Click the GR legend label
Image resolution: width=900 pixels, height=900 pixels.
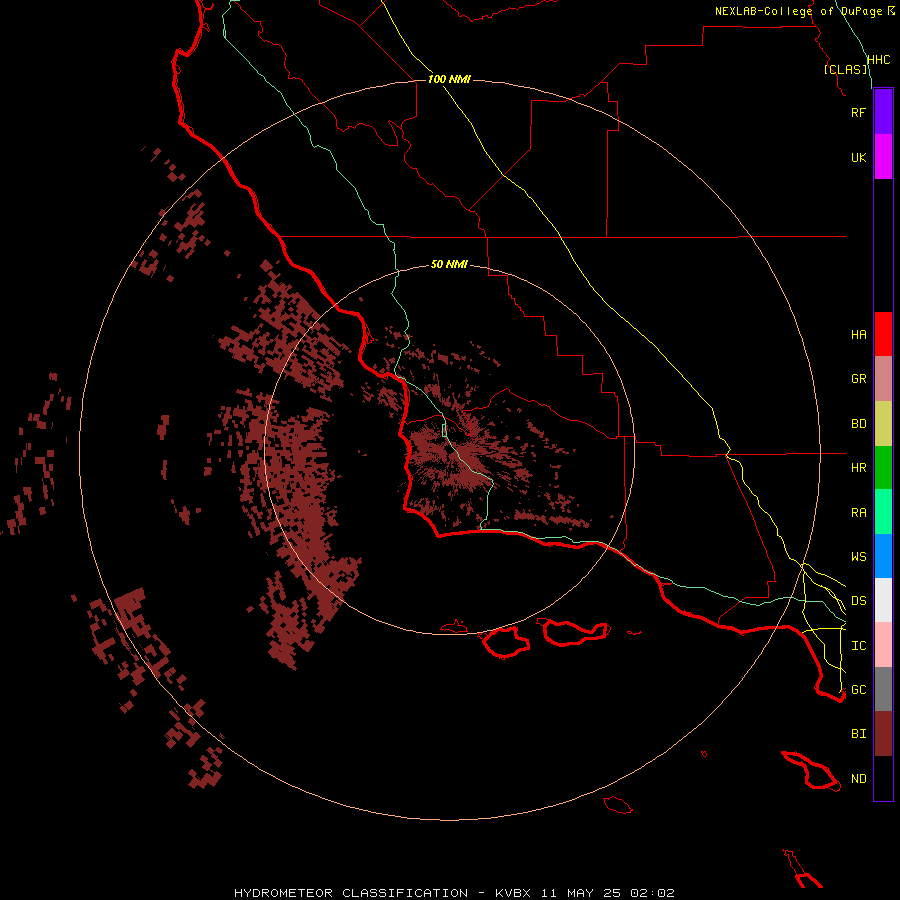coord(858,379)
